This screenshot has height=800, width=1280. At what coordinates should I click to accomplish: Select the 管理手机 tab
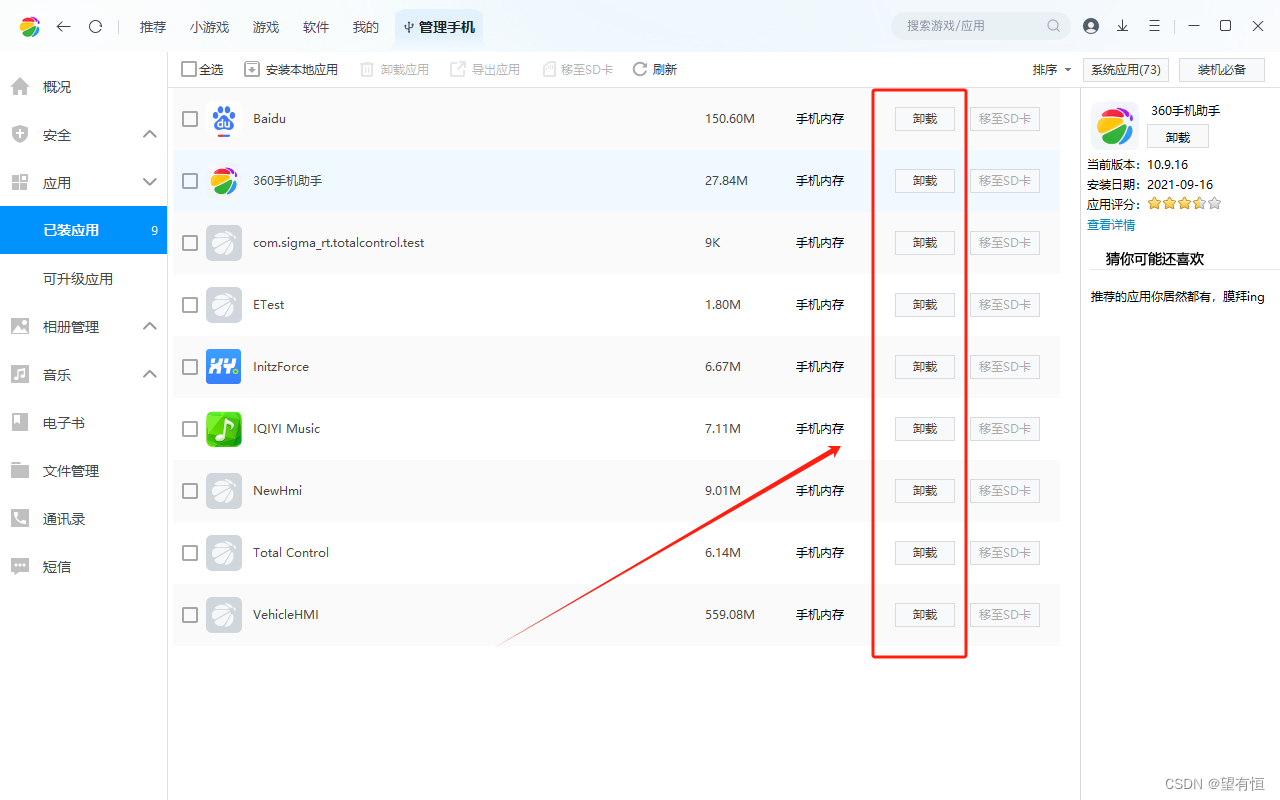click(439, 27)
